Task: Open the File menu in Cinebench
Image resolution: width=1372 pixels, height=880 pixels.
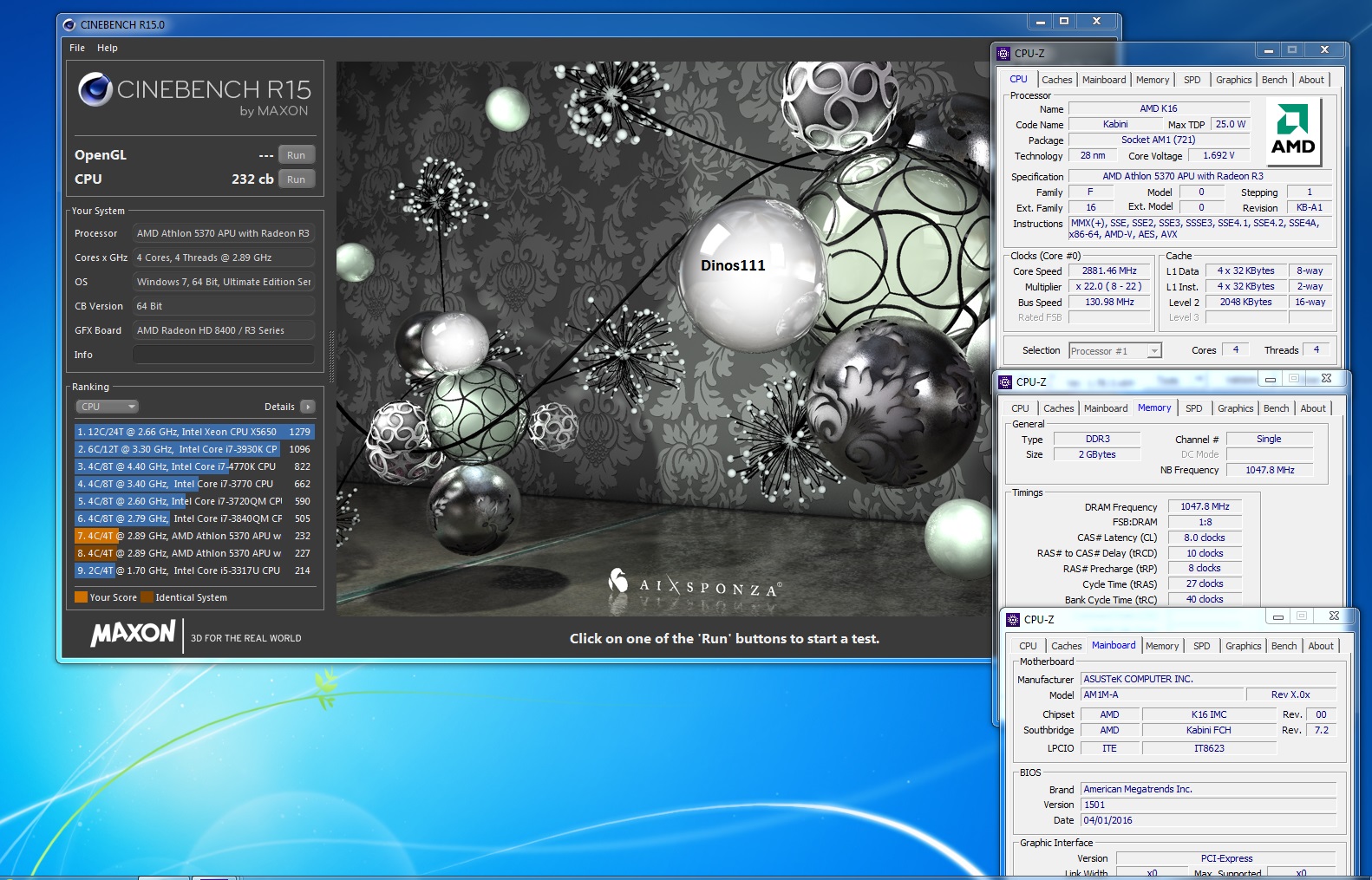Action: 77,48
